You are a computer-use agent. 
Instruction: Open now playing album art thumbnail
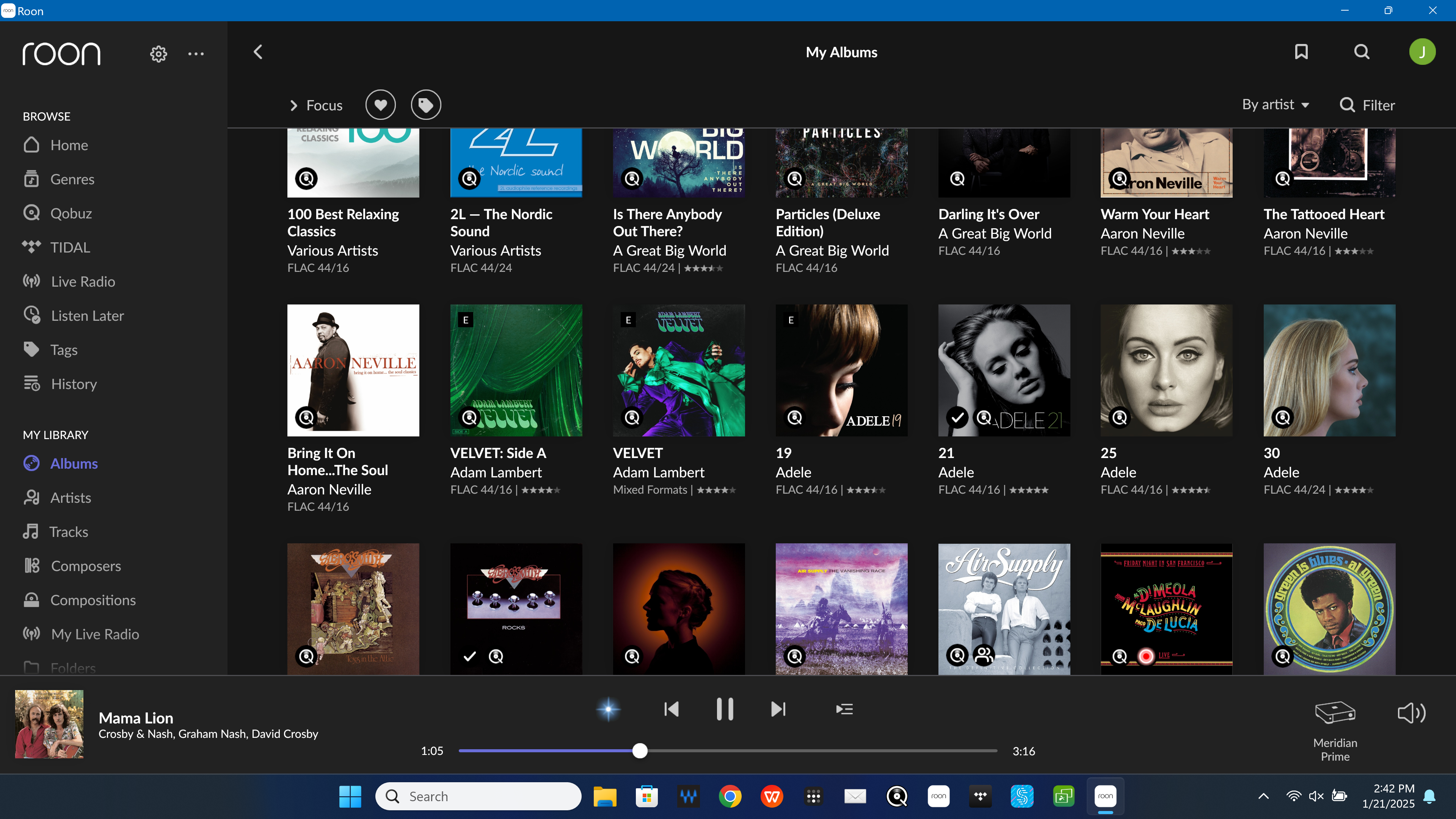[49, 724]
